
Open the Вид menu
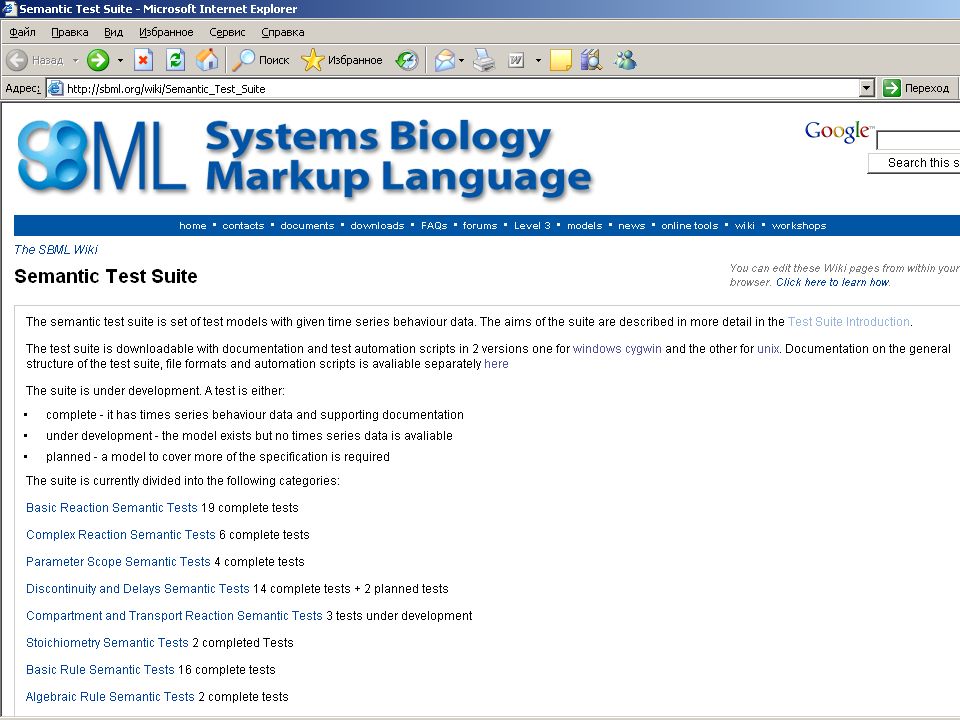[113, 32]
